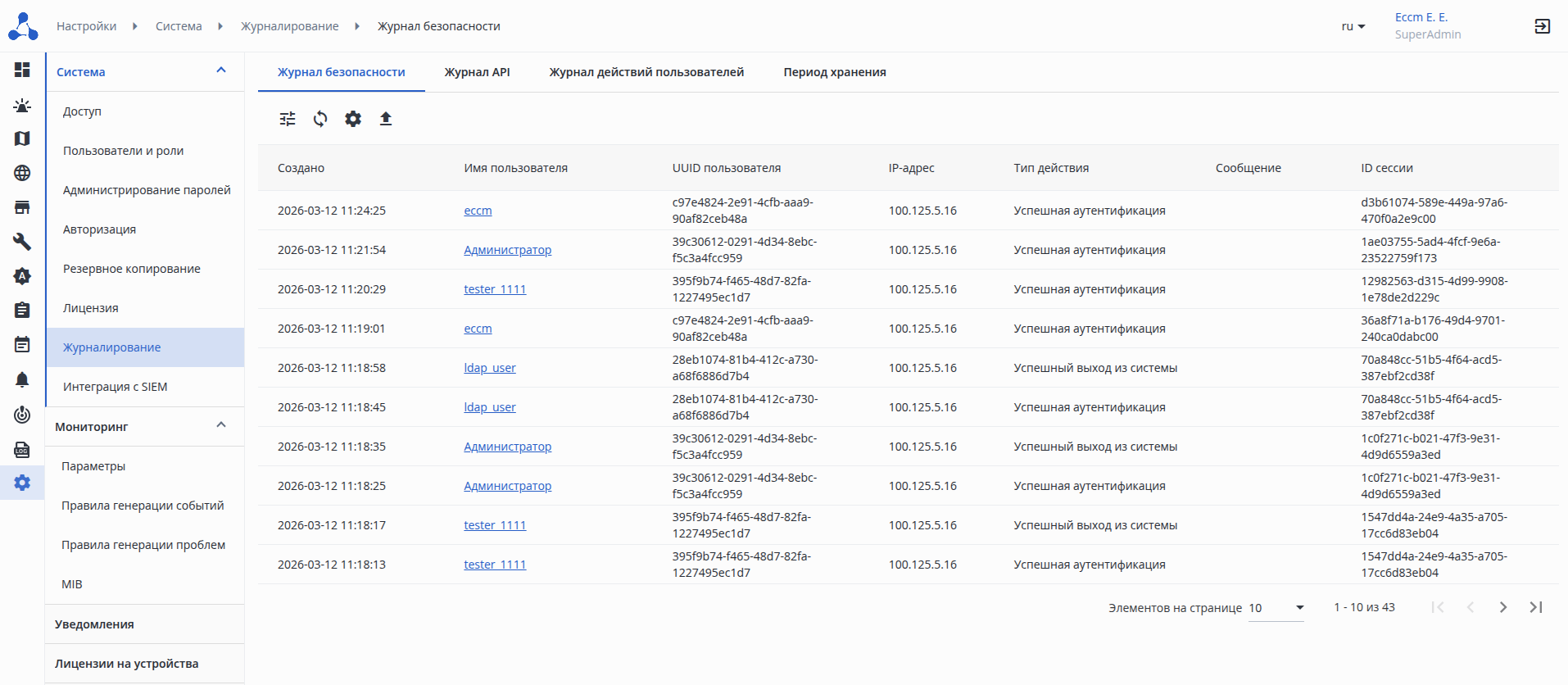The width and height of the screenshot is (1568, 685).
Task: Switch to Журнал API tab
Action: 477,72
